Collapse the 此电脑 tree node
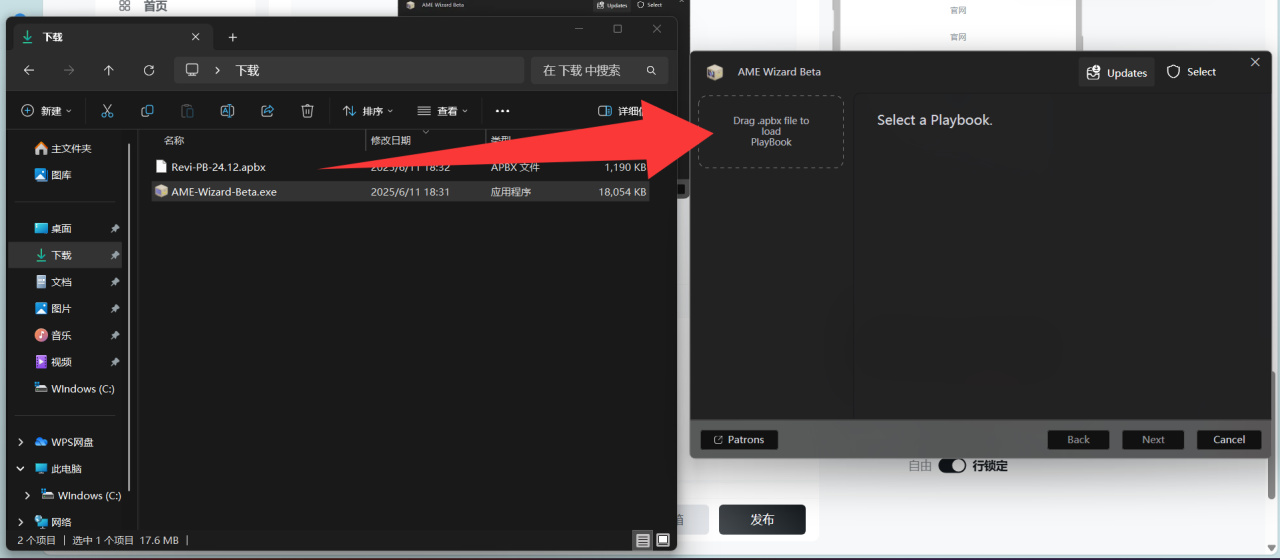This screenshot has width=1280, height=560. [21, 468]
